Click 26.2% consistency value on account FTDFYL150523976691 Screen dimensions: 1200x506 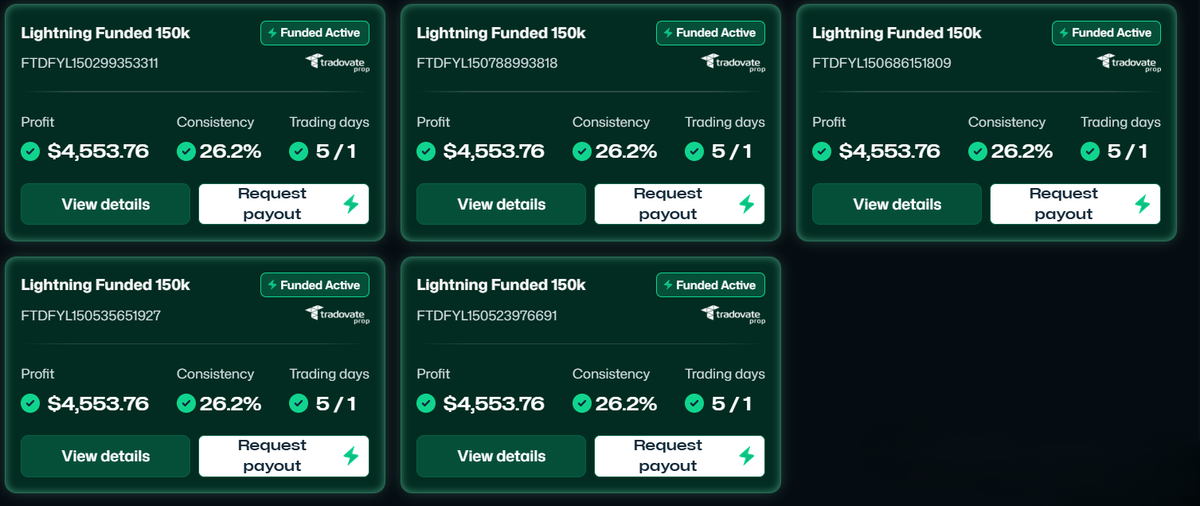coord(626,404)
